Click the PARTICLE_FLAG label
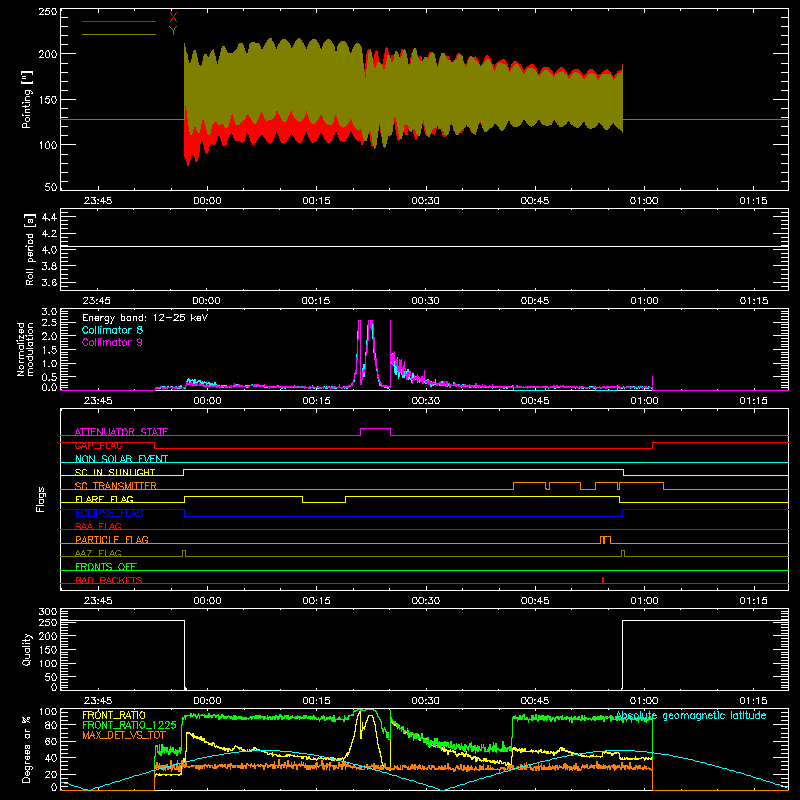Viewport: 800px width, 800px height. tap(112, 539)
